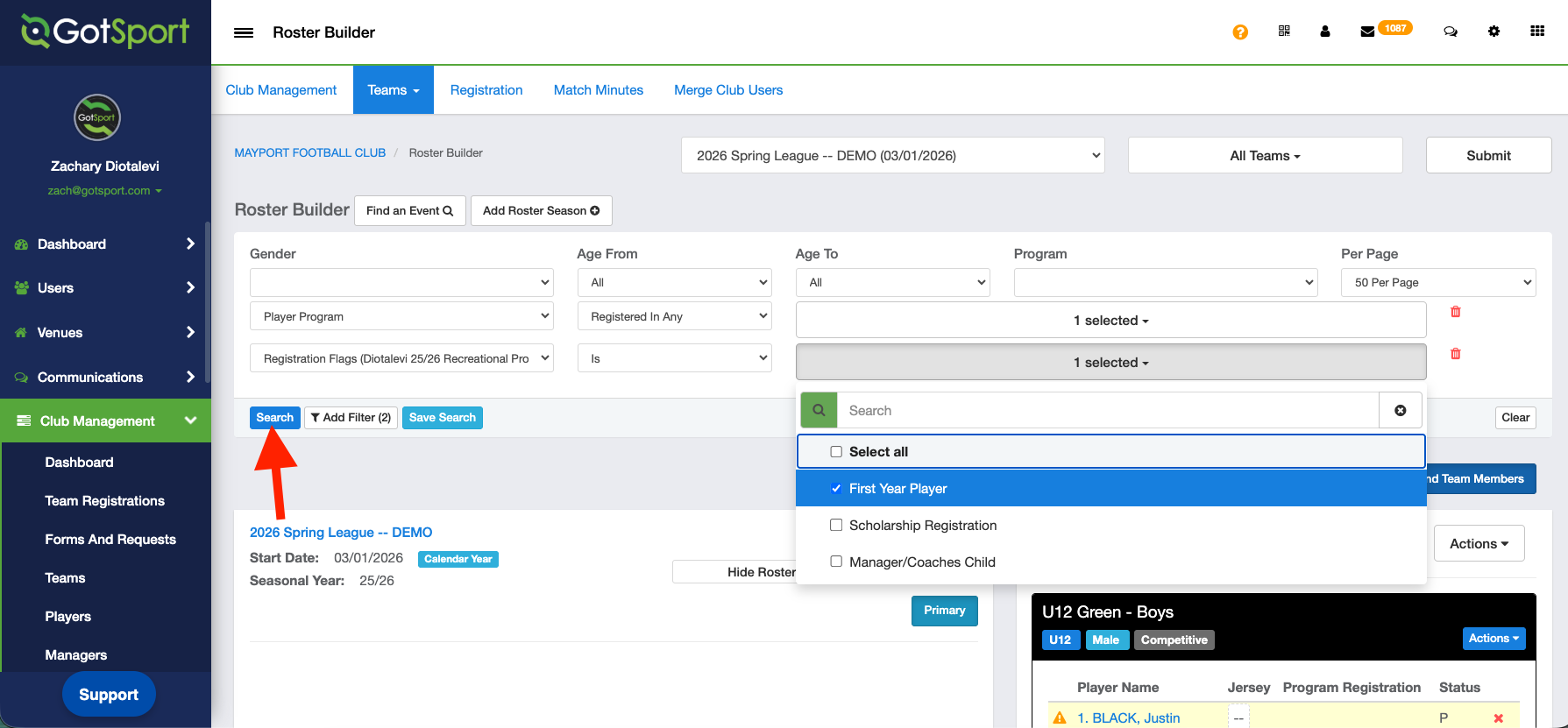
Task: Switch to the Registration tab
Action: point(486,90)
